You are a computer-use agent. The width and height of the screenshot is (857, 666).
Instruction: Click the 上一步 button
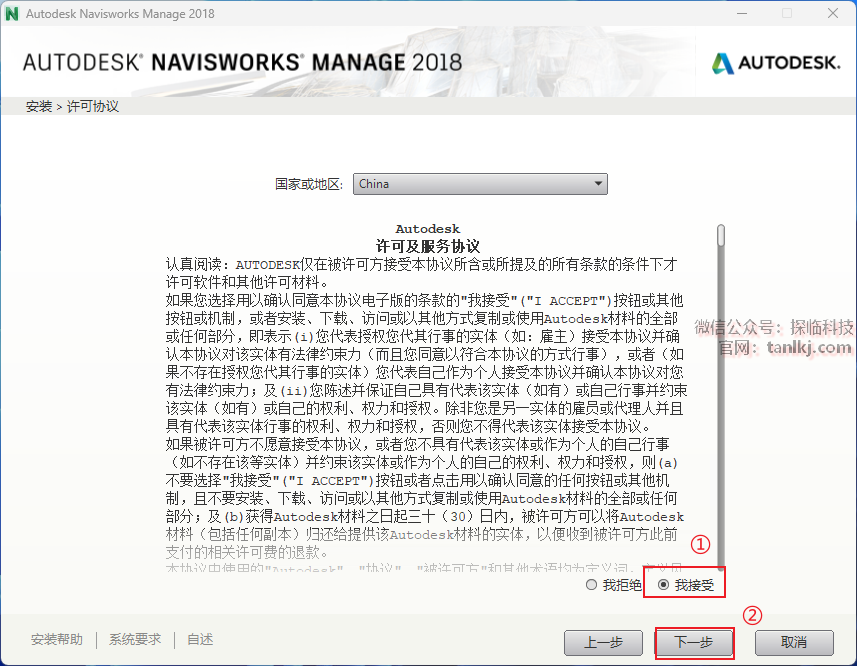click(603, 643)
